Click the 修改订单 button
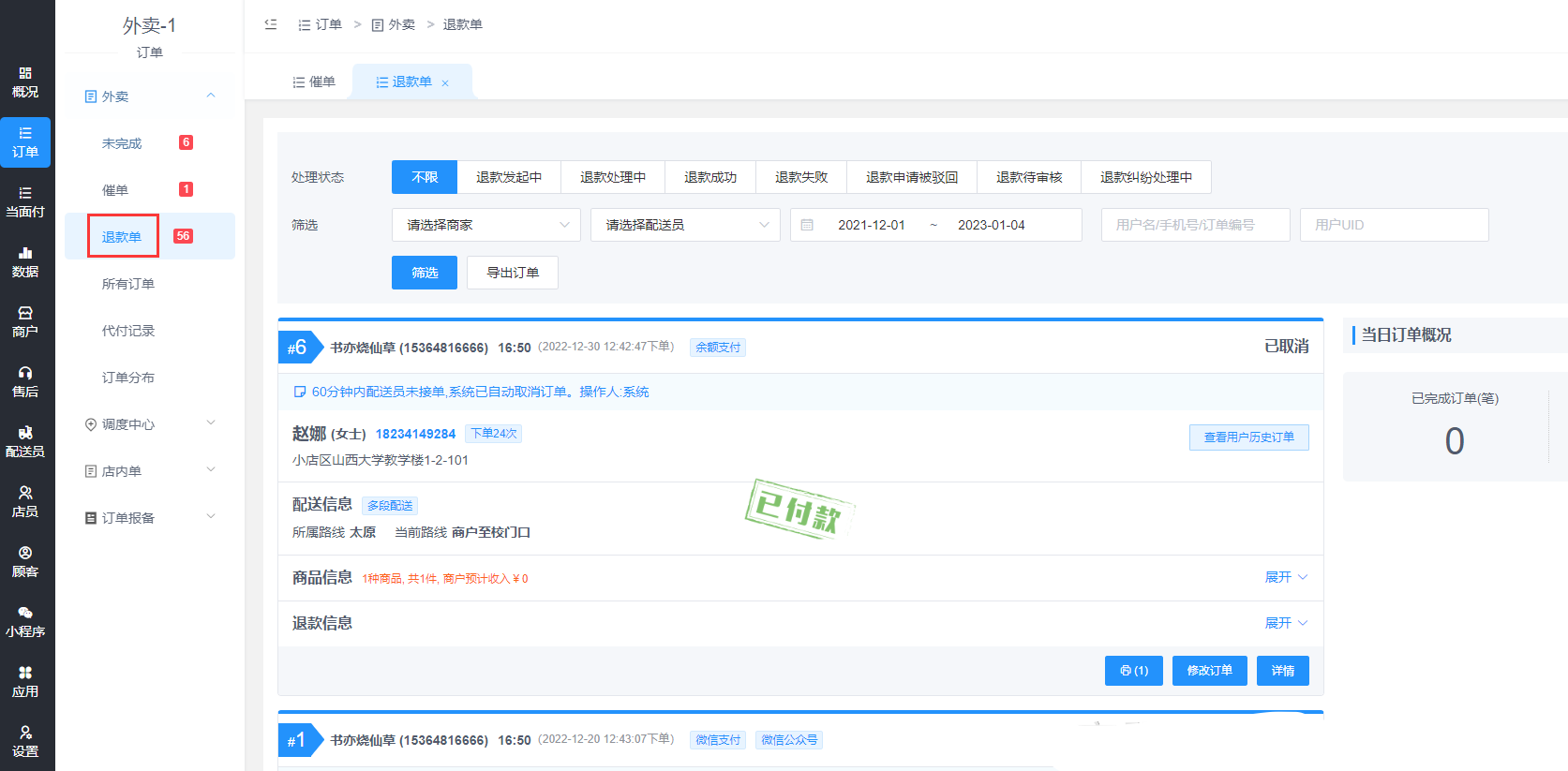The image size is (1568, 771). pyautogui.click(x=1210, y=671)
